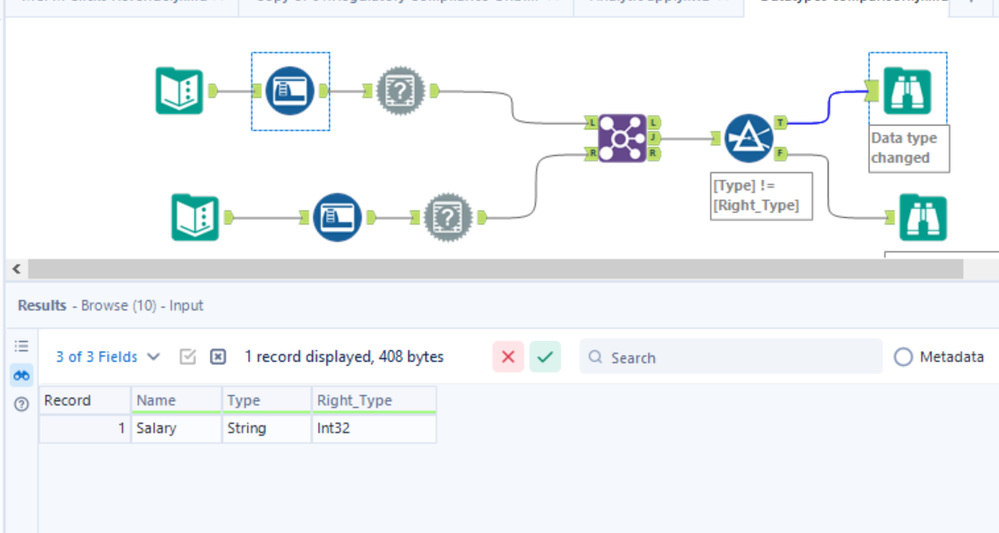Select the Int32 cell

click(374, 428)
